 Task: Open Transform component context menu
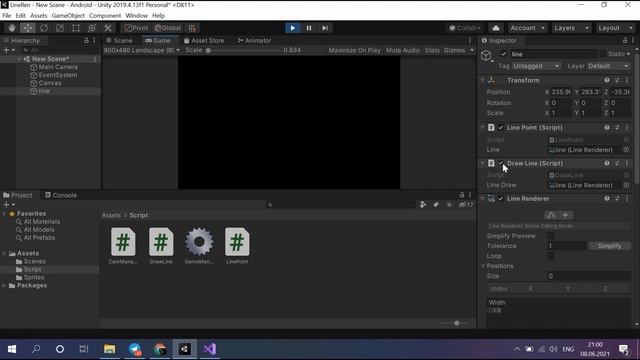[x=627, y=80]
